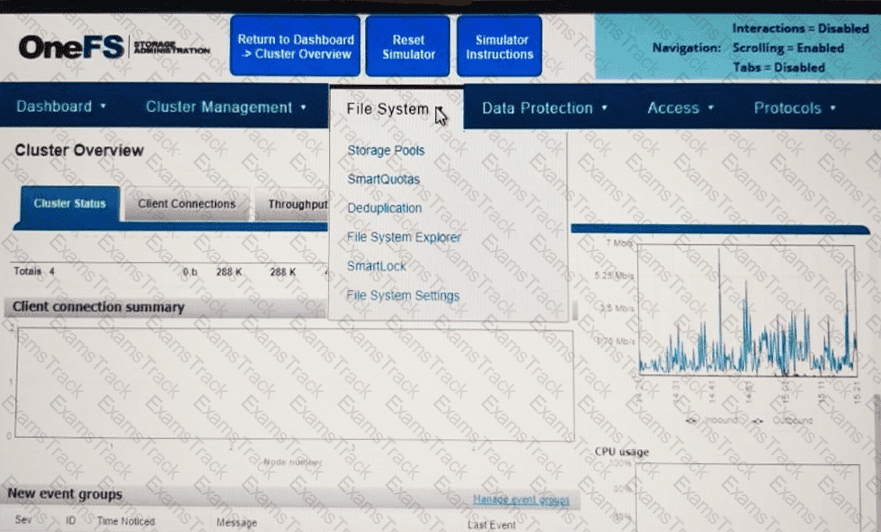
Task: Select File System Explorer option
Action: tap(404, 237)
